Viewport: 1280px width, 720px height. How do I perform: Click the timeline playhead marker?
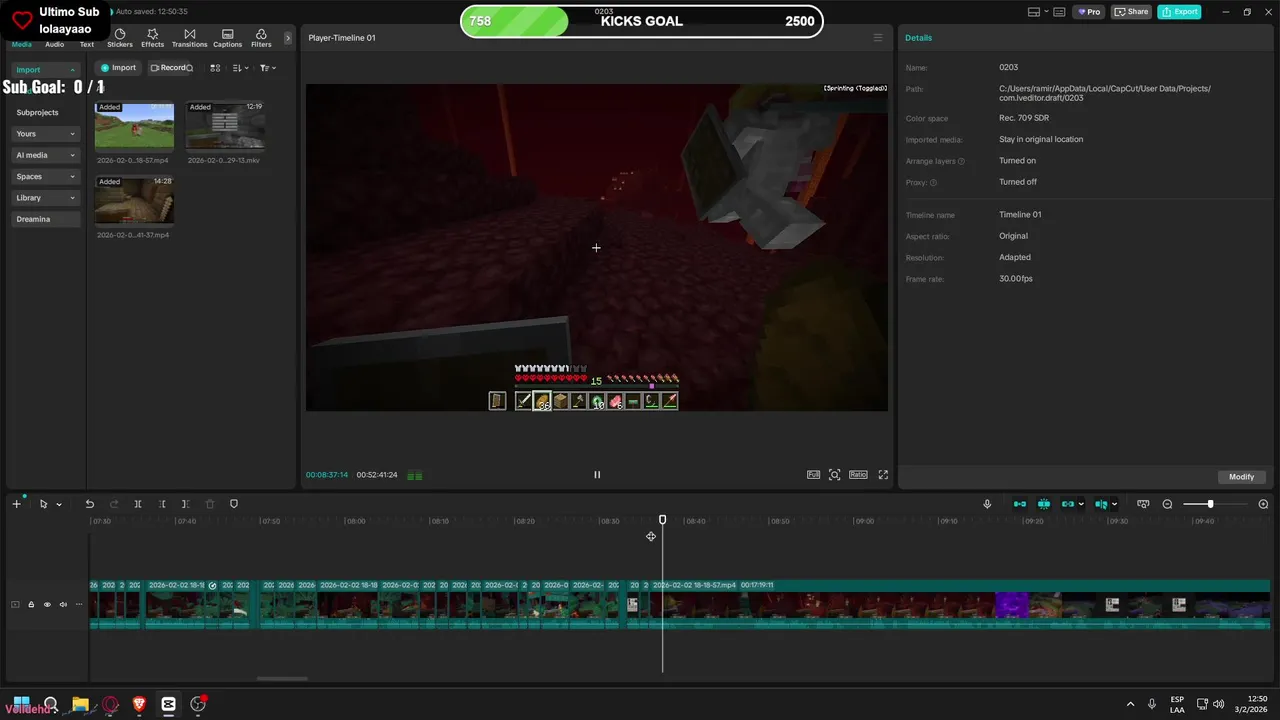[662, 520]
